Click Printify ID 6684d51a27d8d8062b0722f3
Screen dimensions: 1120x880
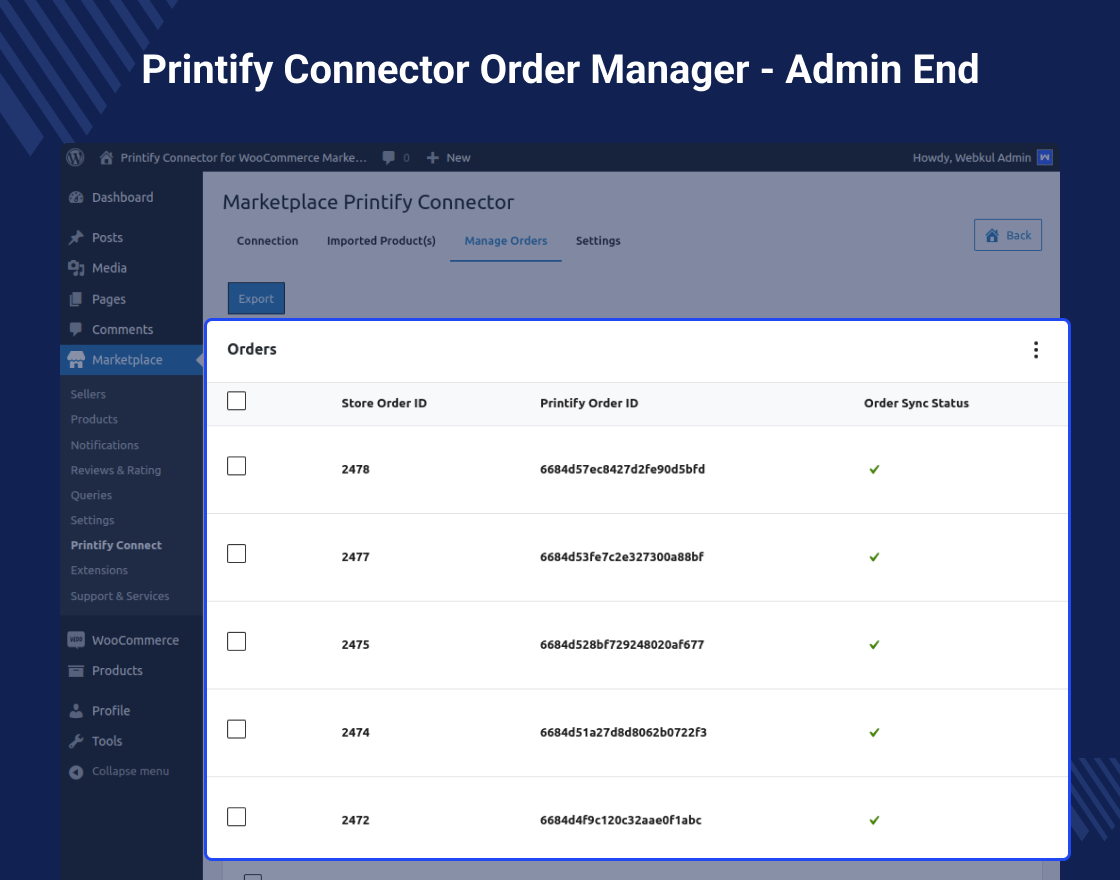click(x=624, y=733)
